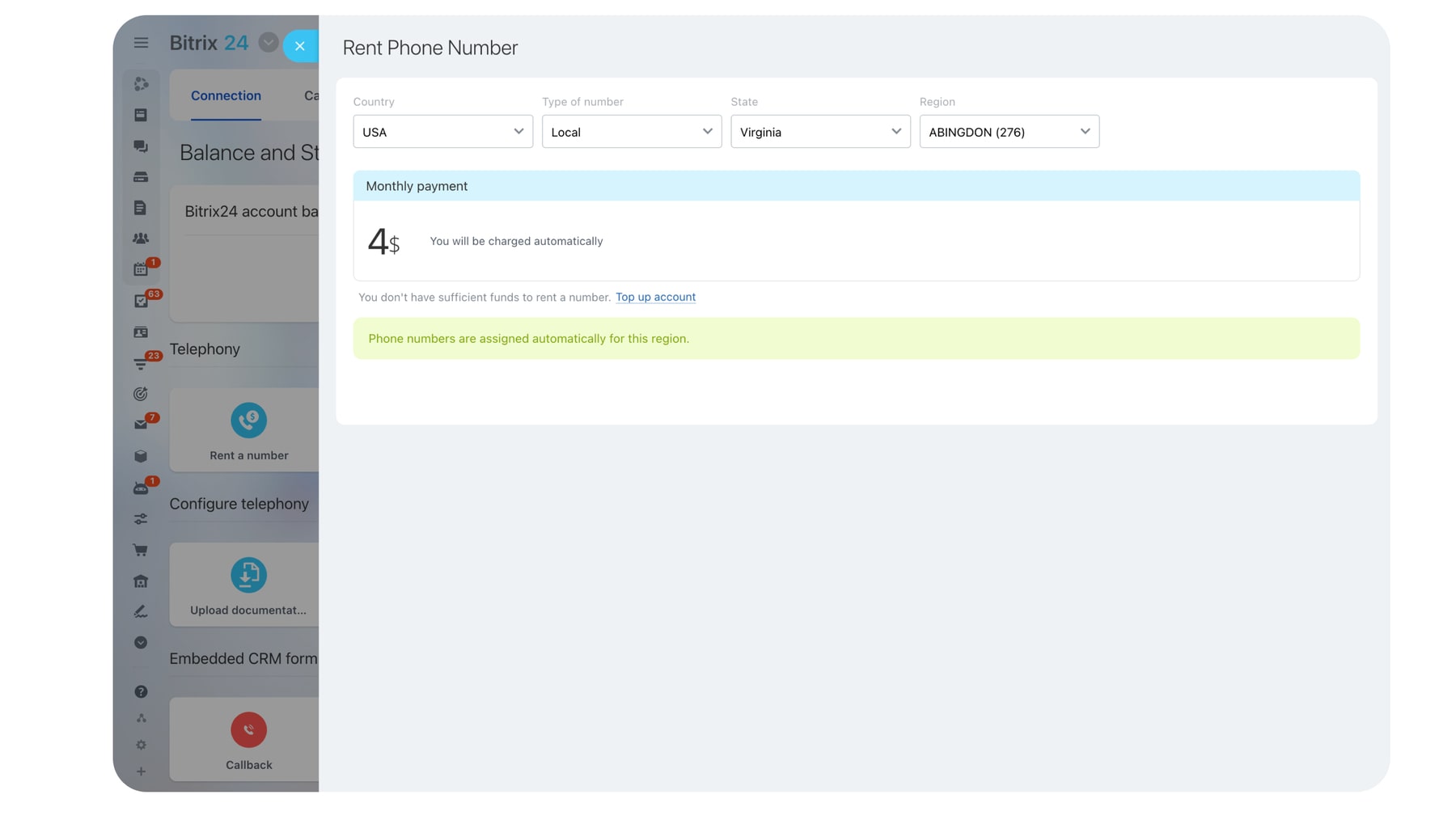Expand the collapsed sidebar items chevron
1456x824 pixels.
point(141,643)
